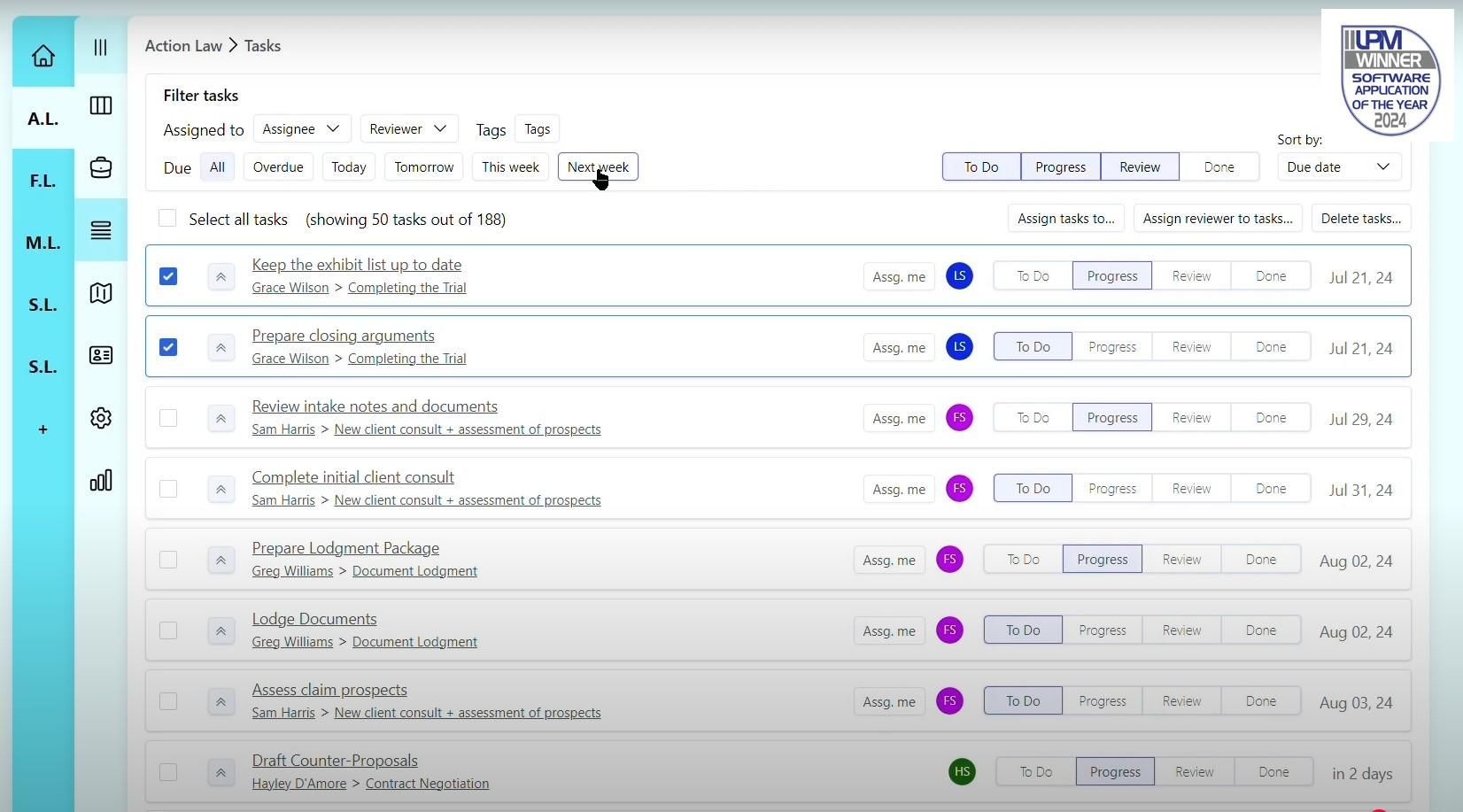Check Prepare Lodgment Package task
The height and width of the screenshot is (812, 1463).
168,560
